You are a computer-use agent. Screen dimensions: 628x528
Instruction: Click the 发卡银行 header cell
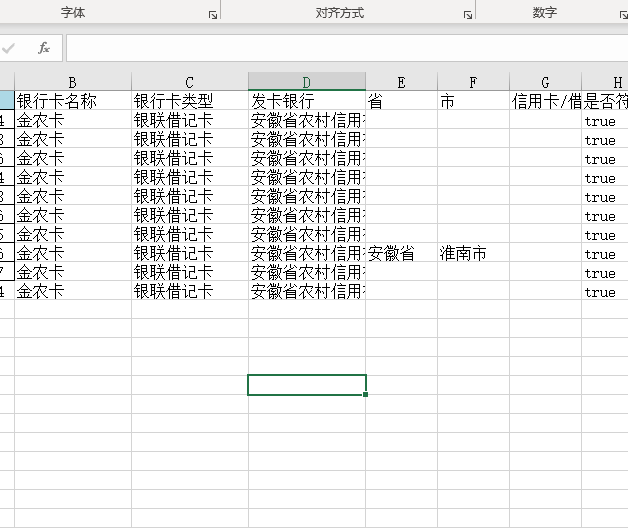coord(307,101)
